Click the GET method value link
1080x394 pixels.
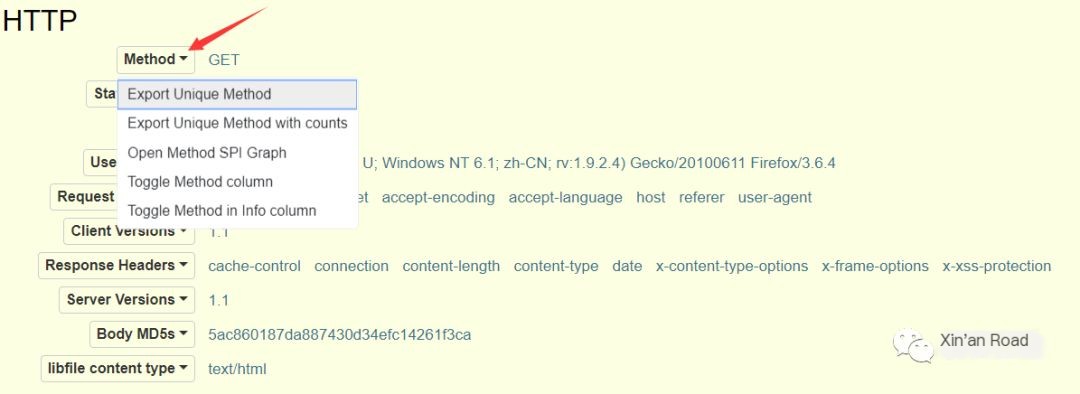224,60
